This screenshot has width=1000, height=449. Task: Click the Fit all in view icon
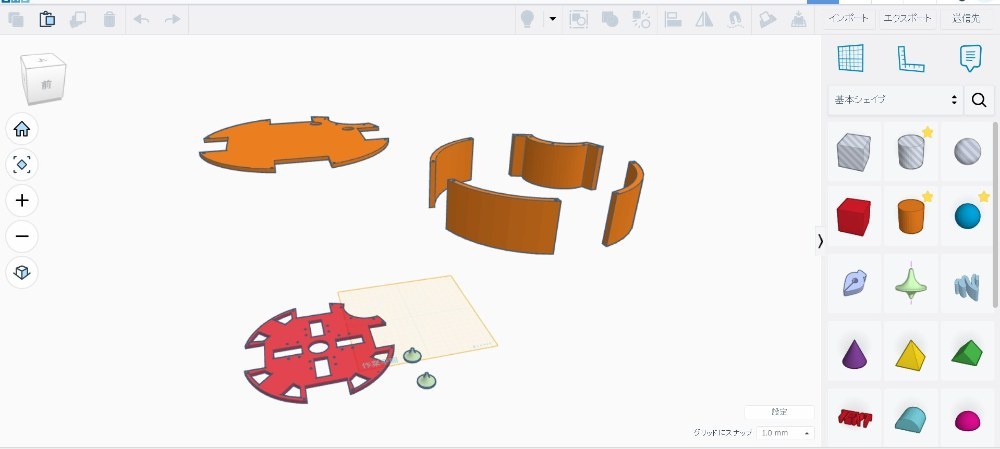point(22,165)
